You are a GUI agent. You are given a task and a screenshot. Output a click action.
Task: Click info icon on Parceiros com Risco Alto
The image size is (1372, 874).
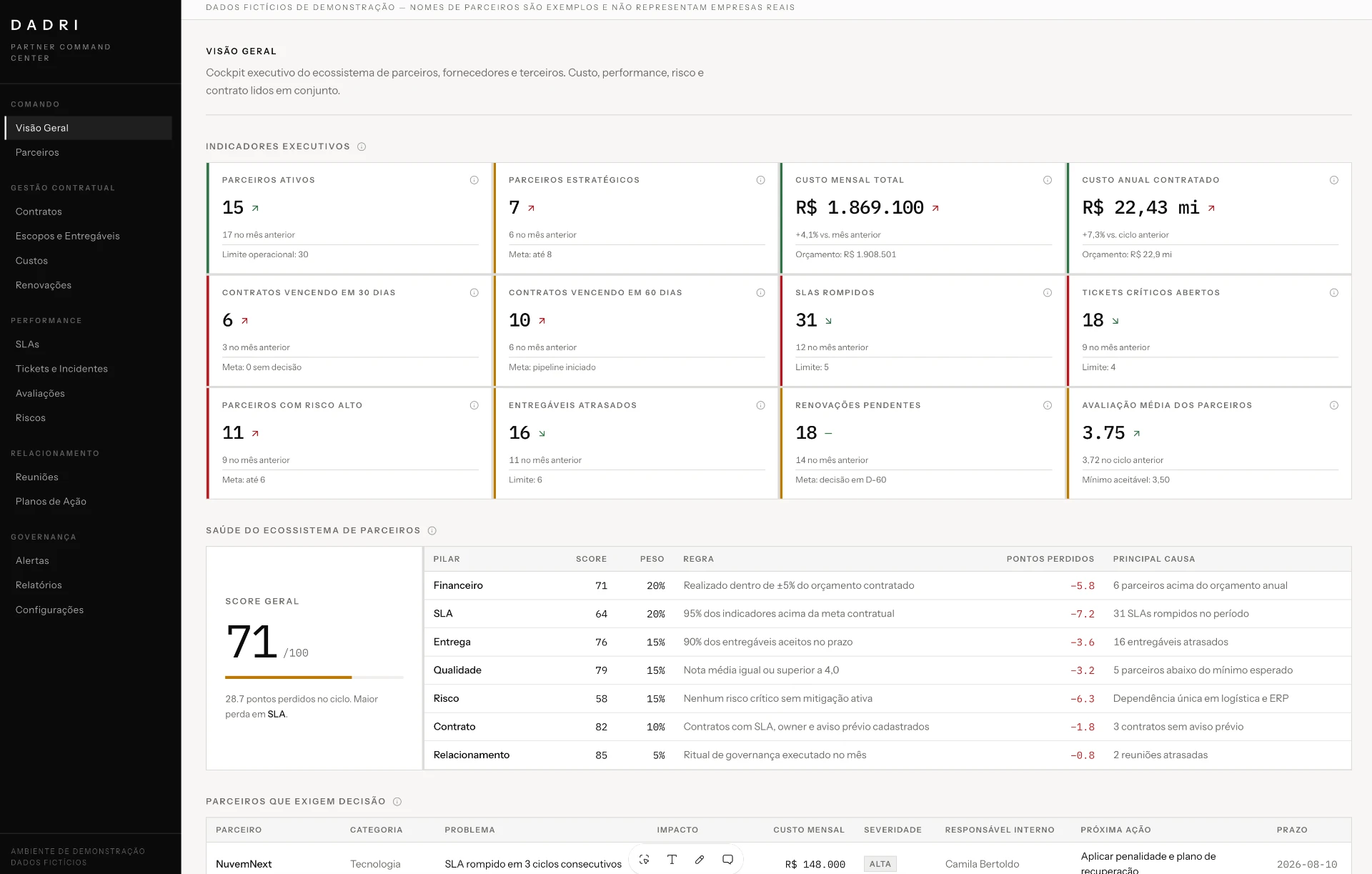point(474,405)
